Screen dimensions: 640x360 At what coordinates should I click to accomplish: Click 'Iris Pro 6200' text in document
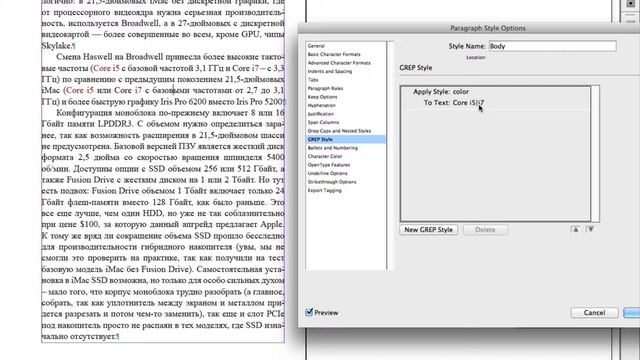pyautogui.click(x=183, y=102)
